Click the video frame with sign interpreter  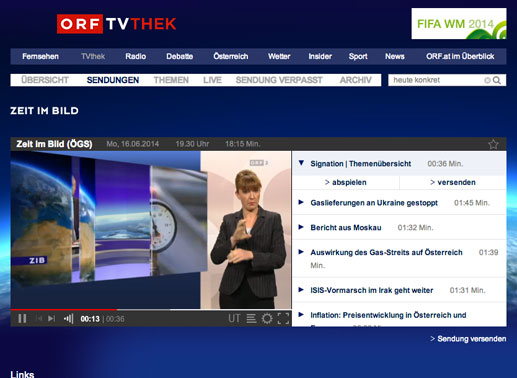(x=151, y=230)
